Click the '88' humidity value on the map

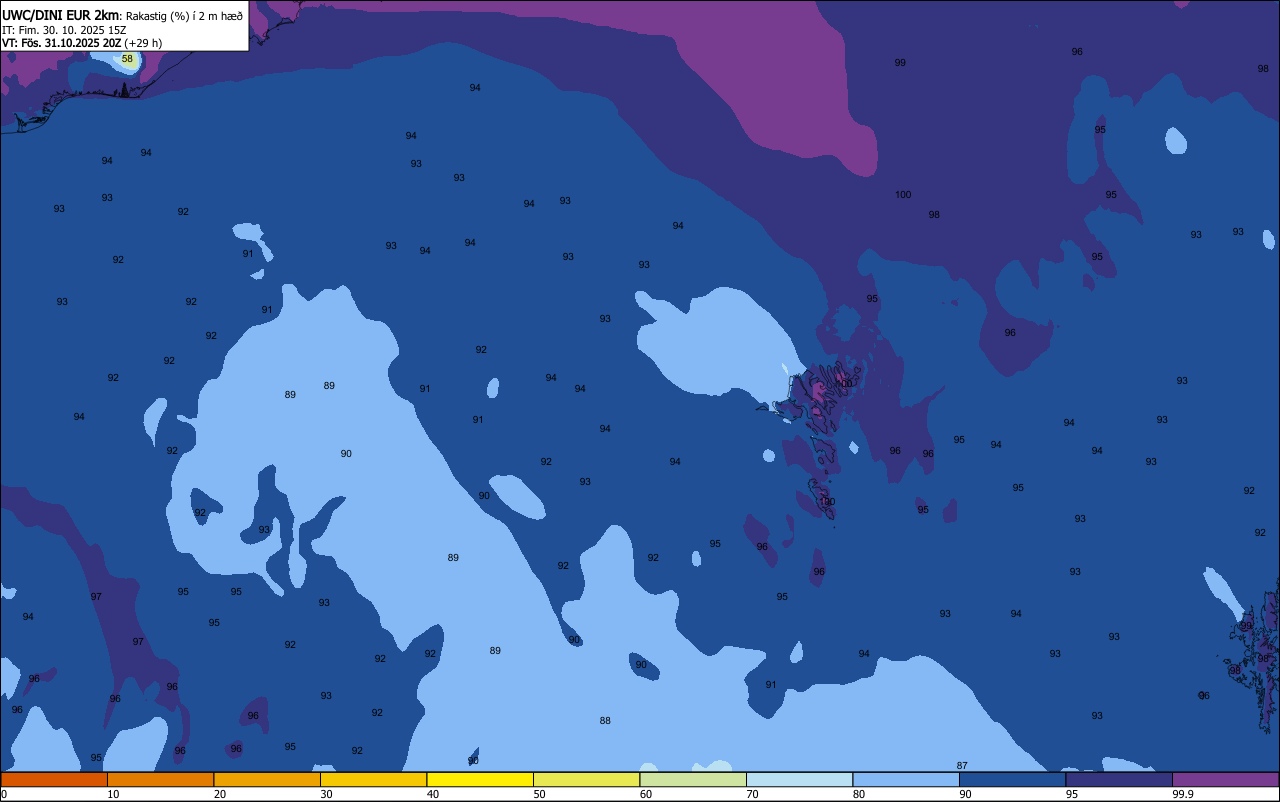605,720
